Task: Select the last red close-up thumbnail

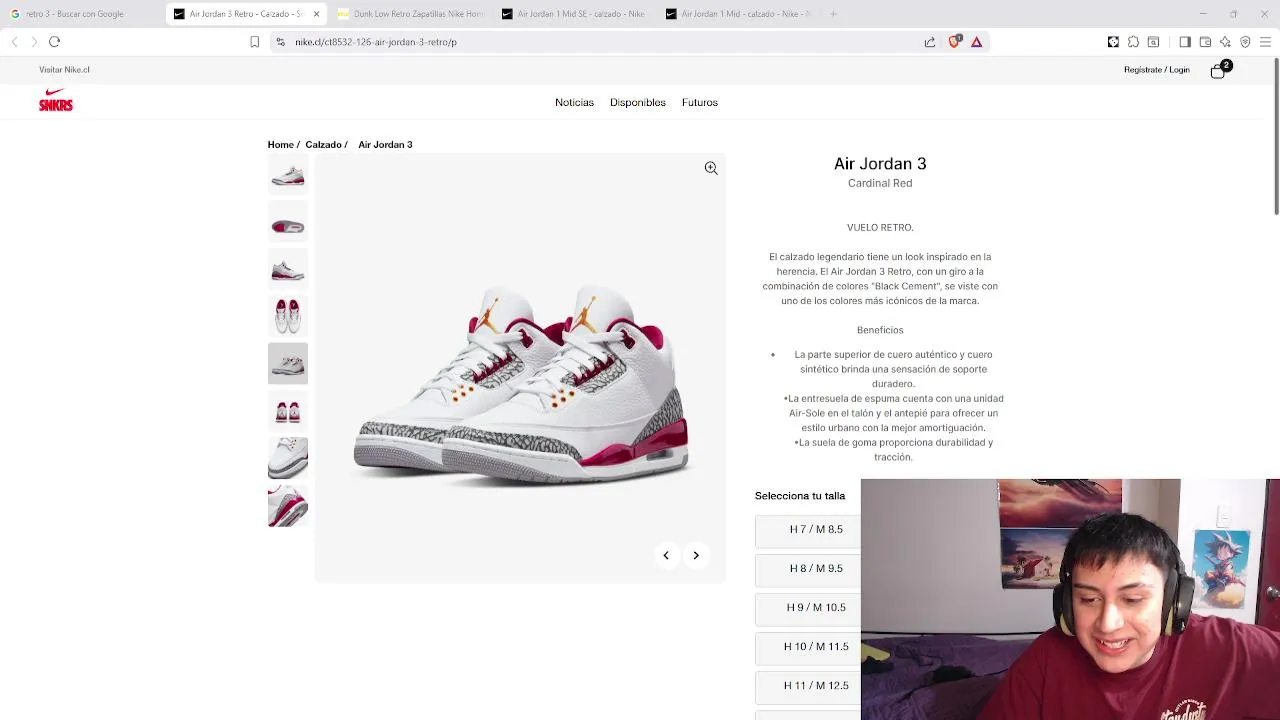Action: click(x=288, y=505)
